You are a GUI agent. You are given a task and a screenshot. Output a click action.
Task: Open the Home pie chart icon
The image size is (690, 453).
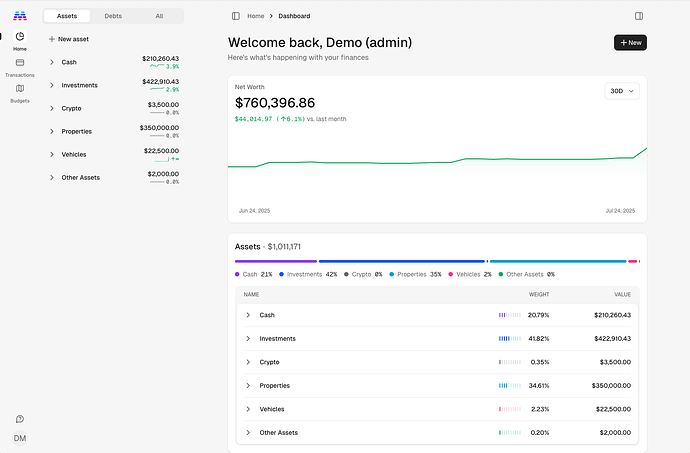tap(20, 37)
